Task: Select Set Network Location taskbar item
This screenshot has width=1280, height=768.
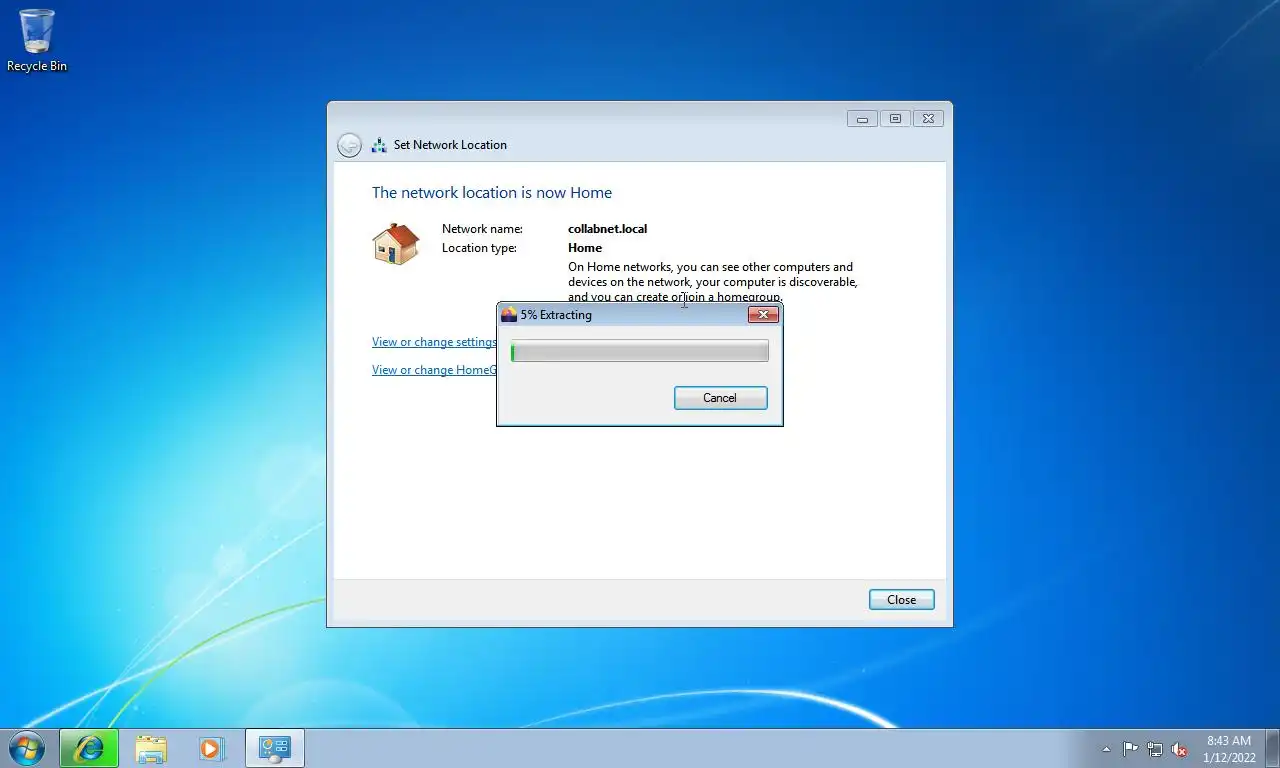Action: point(274,748)
